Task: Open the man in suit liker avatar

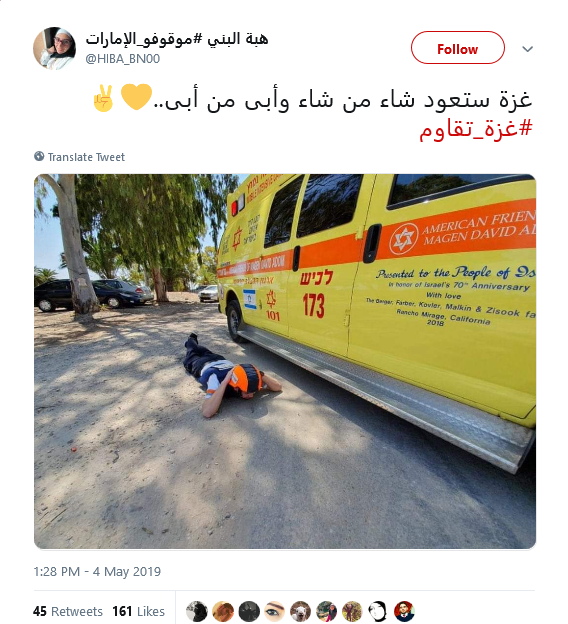Action: [404, 611]
